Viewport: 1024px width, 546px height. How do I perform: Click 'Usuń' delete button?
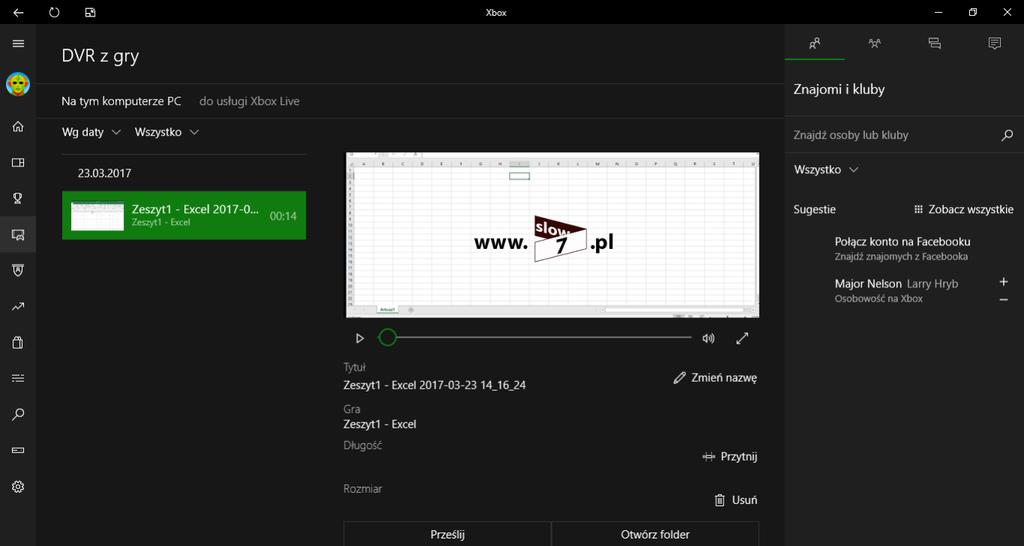click(736, 500)
